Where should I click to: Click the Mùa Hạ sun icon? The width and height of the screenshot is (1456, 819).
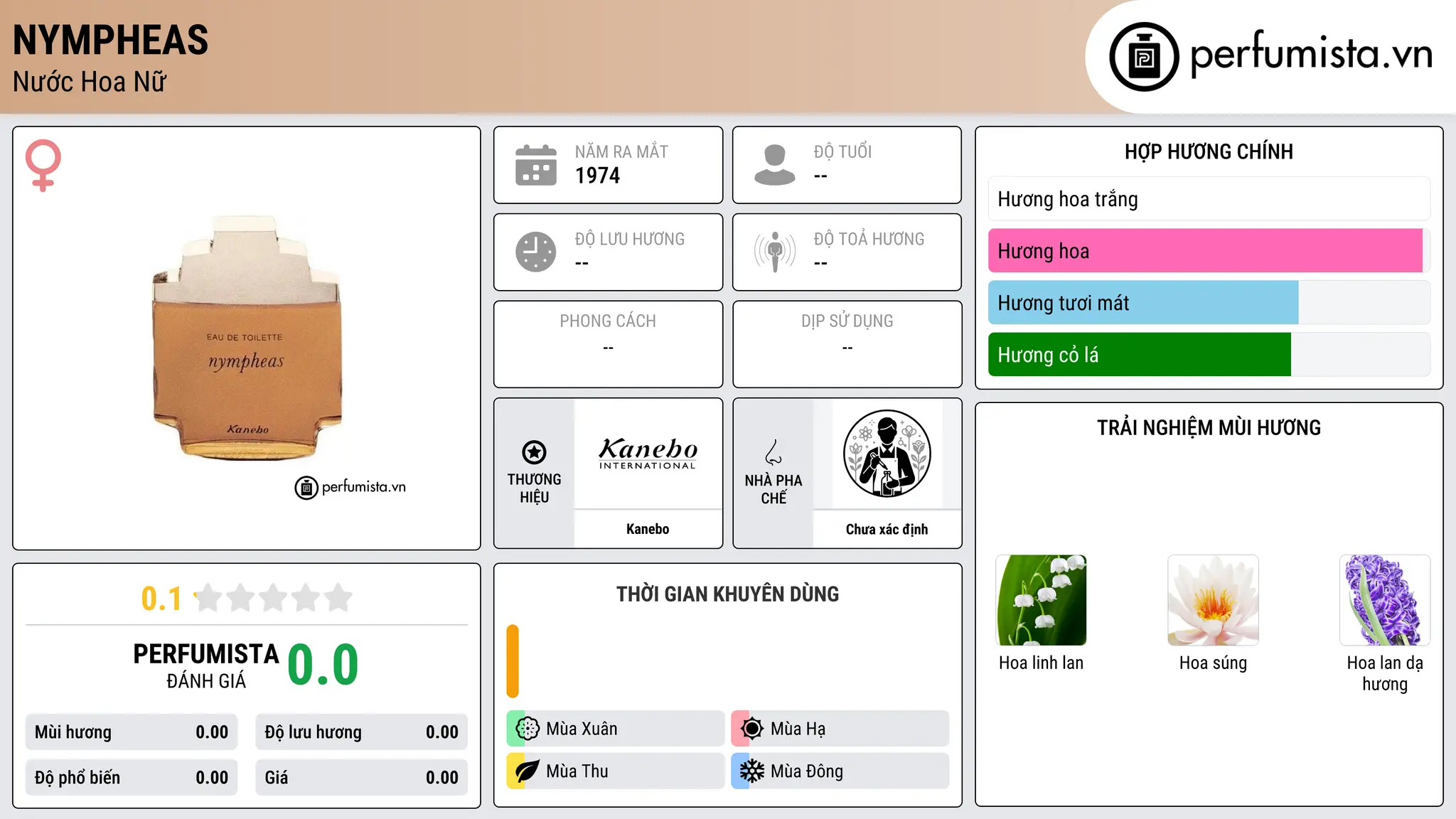pyautogui.click(x=752, y=729)
